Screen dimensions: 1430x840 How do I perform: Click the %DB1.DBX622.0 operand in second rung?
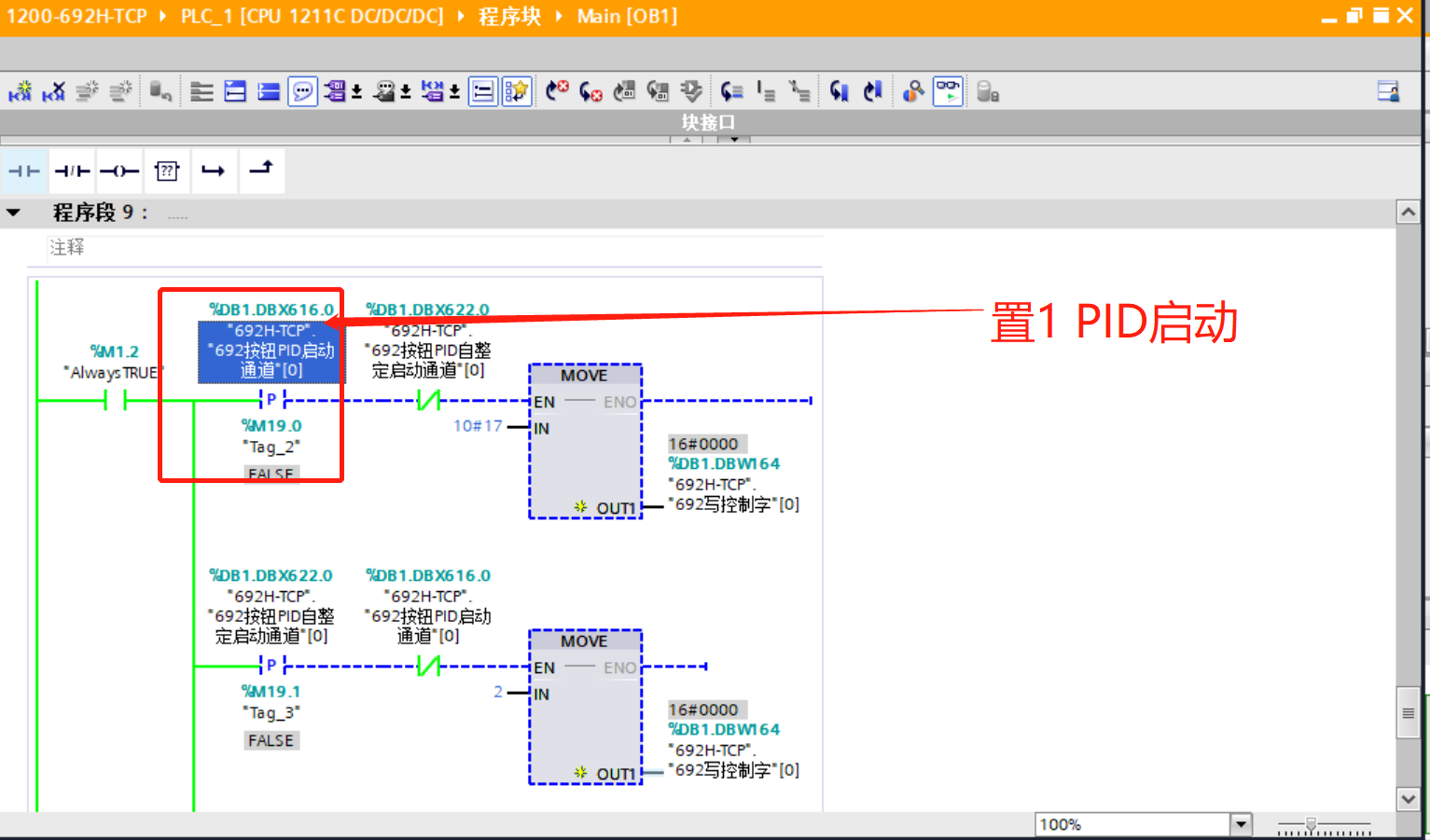tap(271, 575)
